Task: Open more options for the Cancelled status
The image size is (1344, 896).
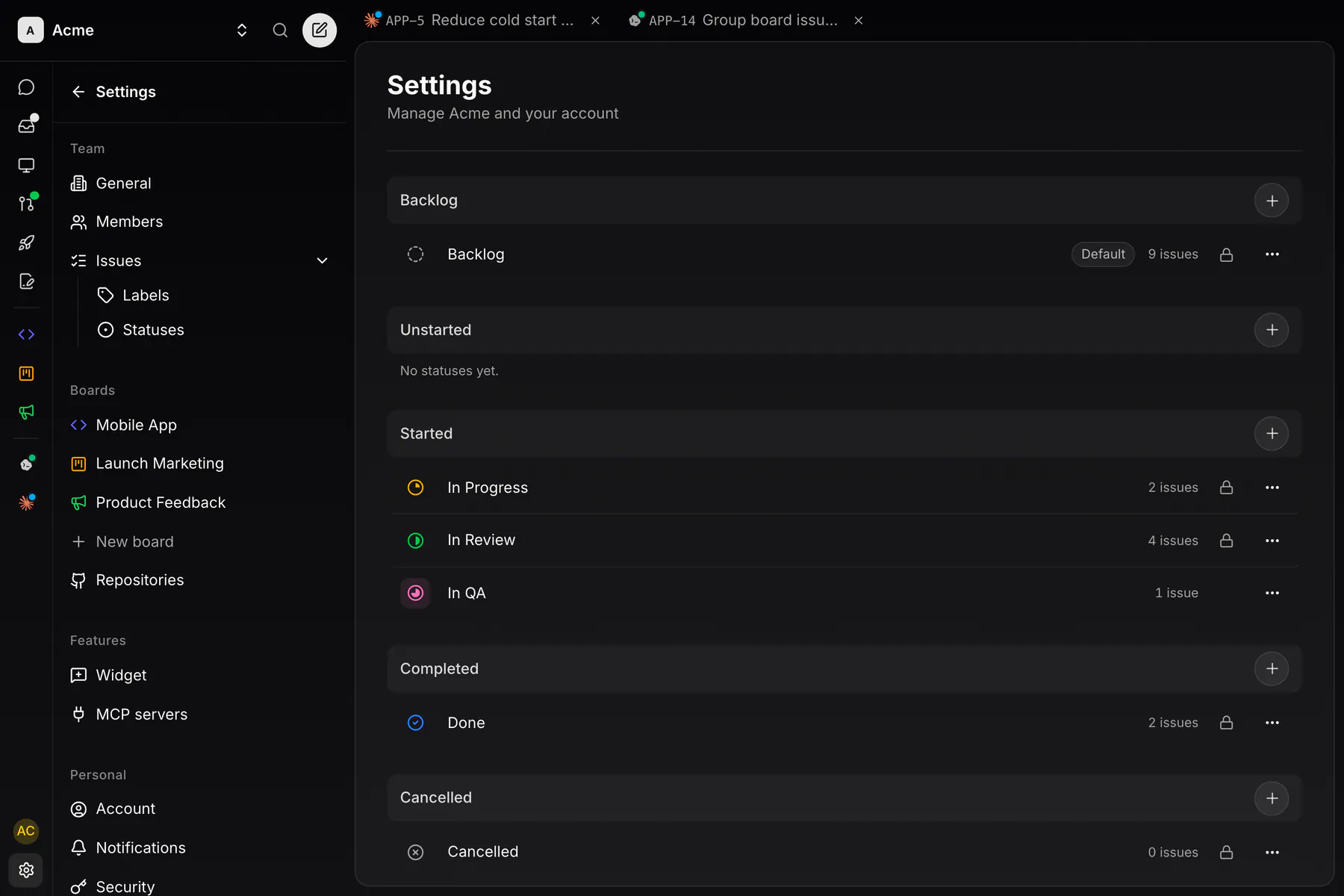Action: 1272,852
